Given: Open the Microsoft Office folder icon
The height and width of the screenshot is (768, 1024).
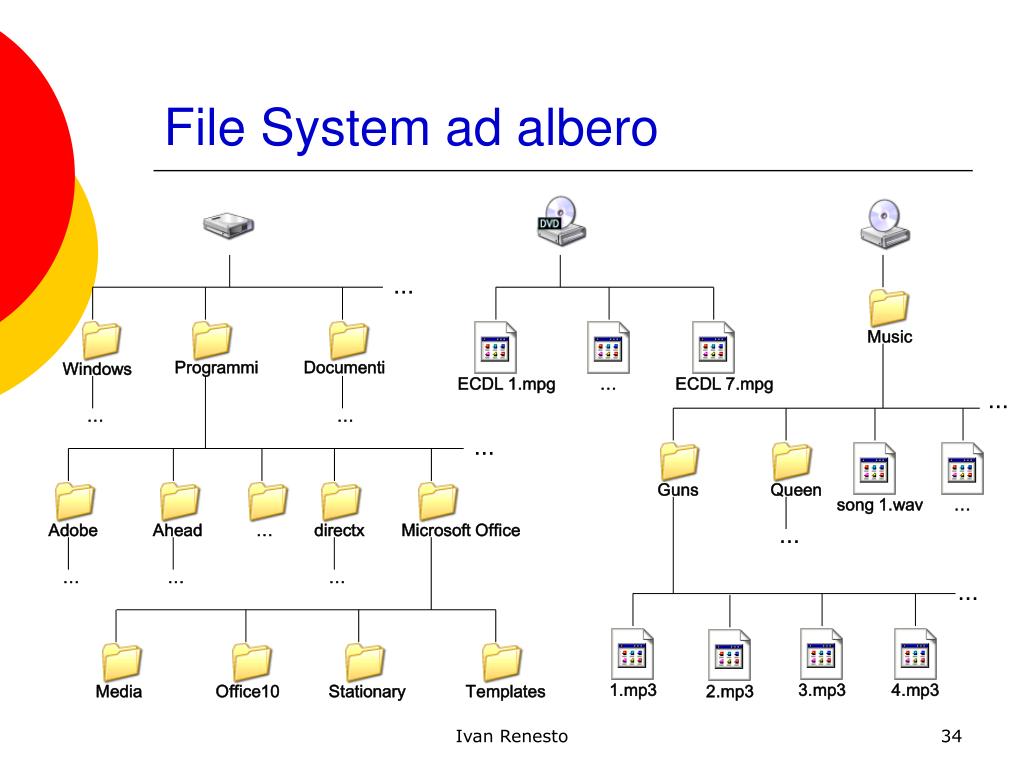Looking at the screenshot, I should click(438, 502).
